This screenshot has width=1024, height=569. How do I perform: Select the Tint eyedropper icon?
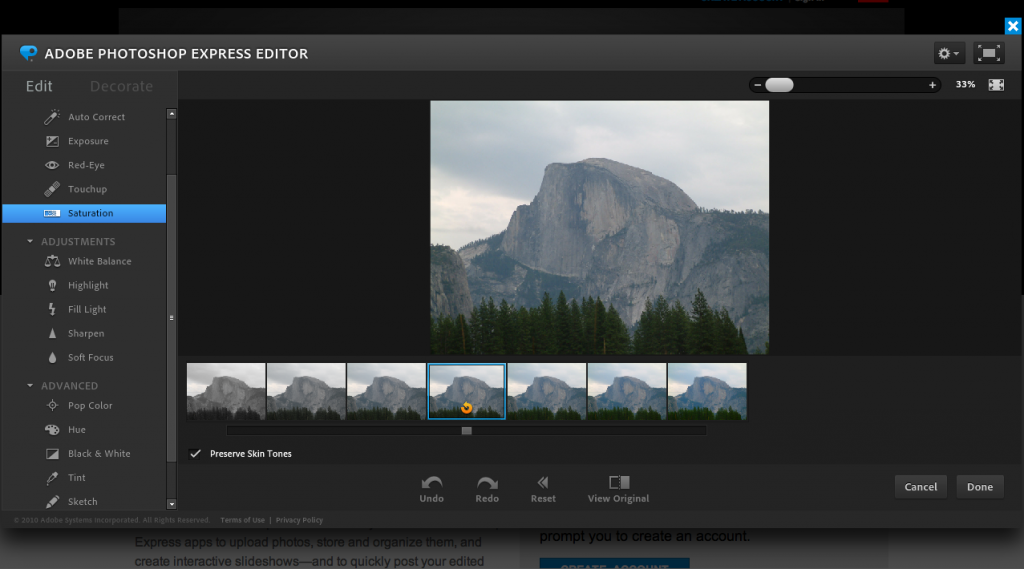pos(52,478)
